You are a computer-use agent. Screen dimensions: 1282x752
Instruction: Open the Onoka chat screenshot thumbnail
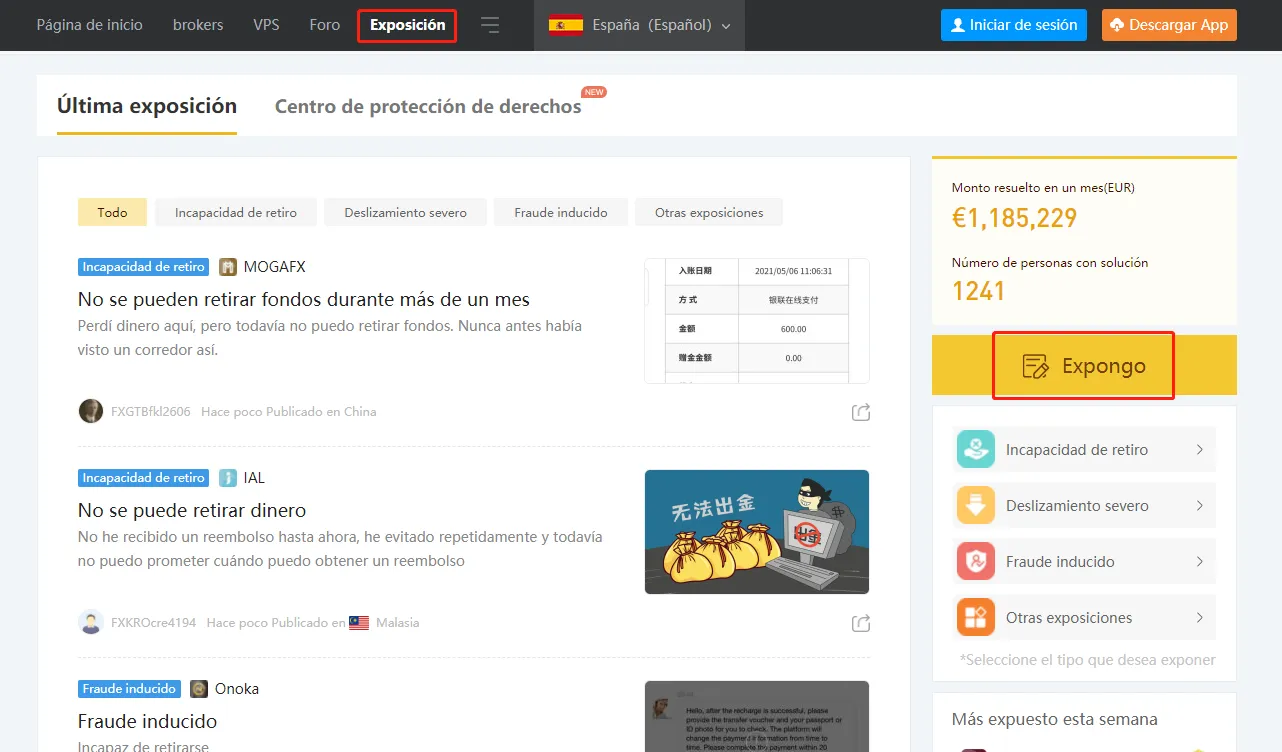[x=757, y=716]
